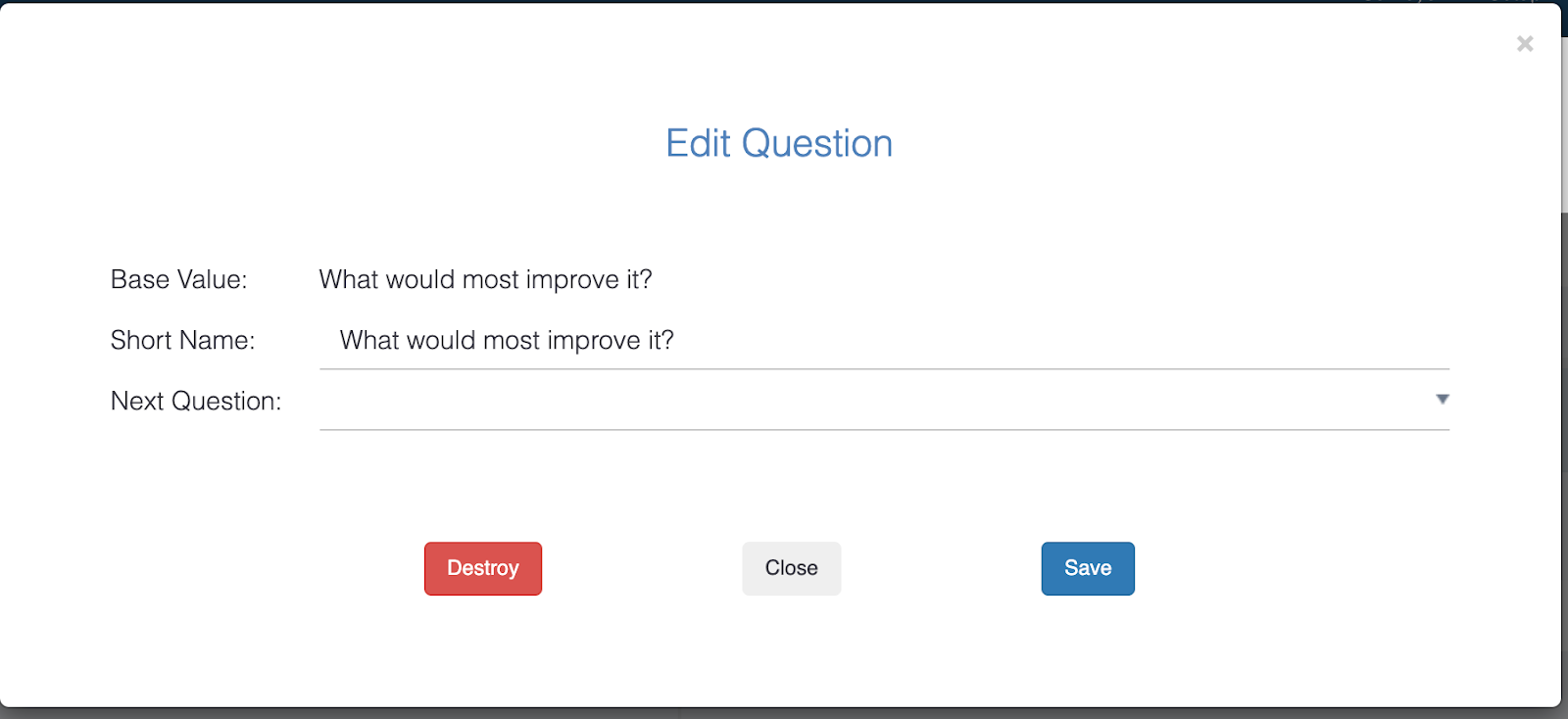Click the 'Base Value:' label
1568x719 pixels.
[178, 280]
